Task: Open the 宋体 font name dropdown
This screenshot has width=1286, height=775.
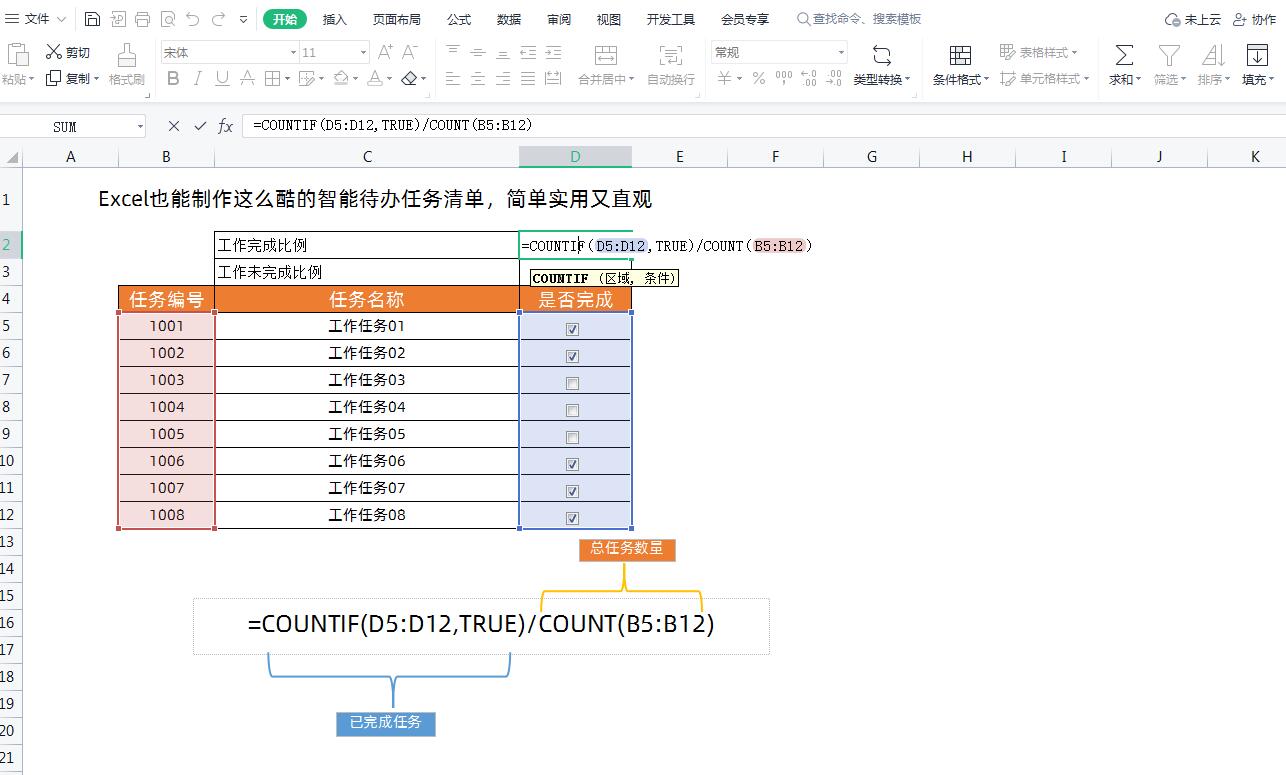Action: (292, 51)
